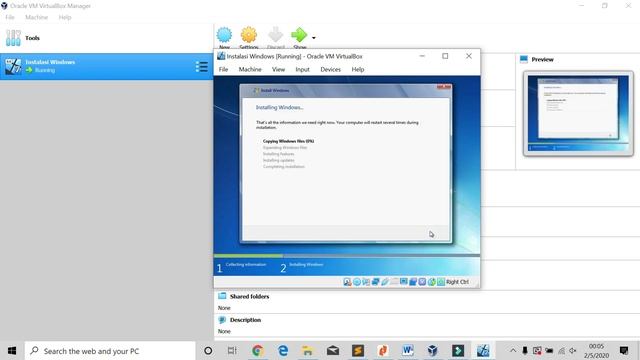The image size is (640, 360).
Task: Show hidden system tray icons chevron
Action: (x=513, y=351)
